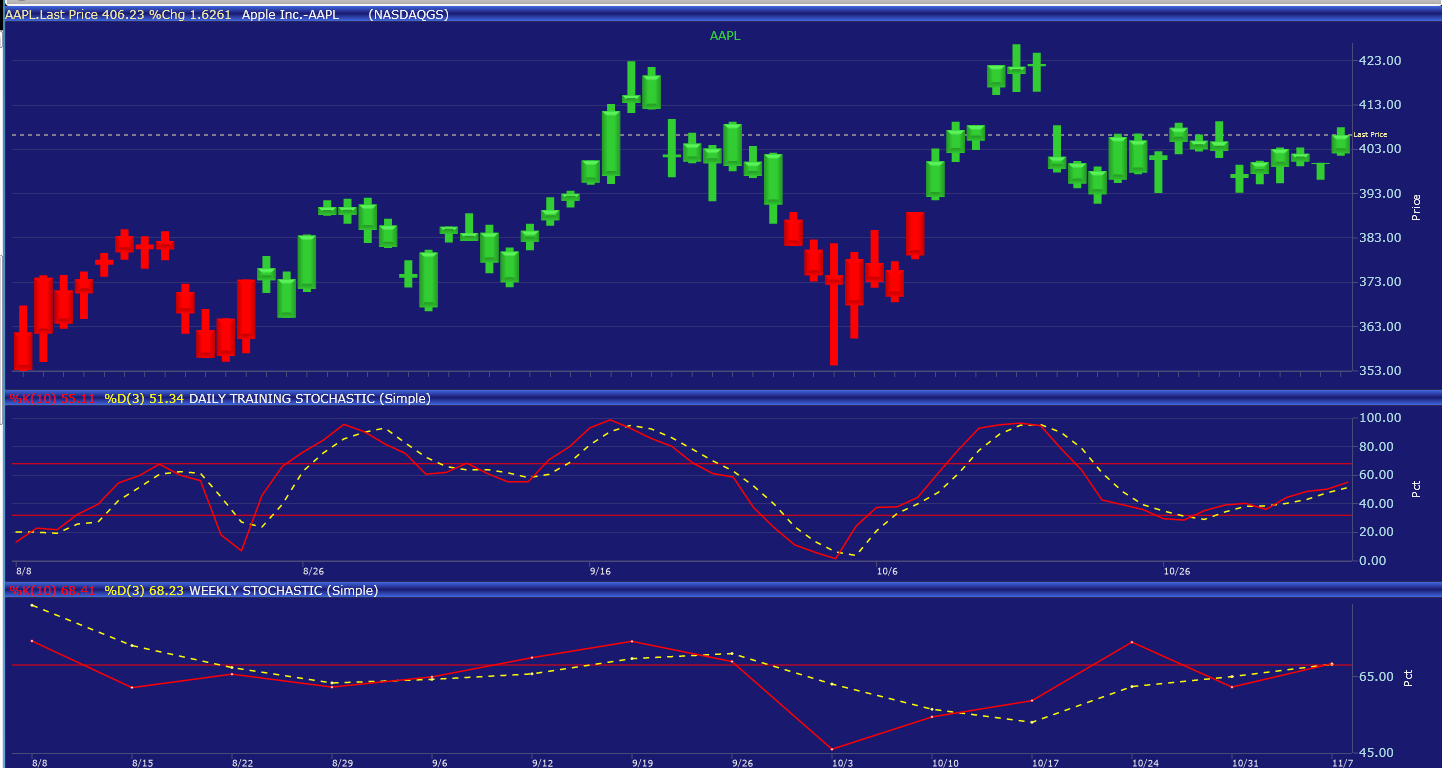This screenshot has height=768, width=1442.
Task: Click the '8/26' date on the daily stochastic axis
Action: point(313,571)
